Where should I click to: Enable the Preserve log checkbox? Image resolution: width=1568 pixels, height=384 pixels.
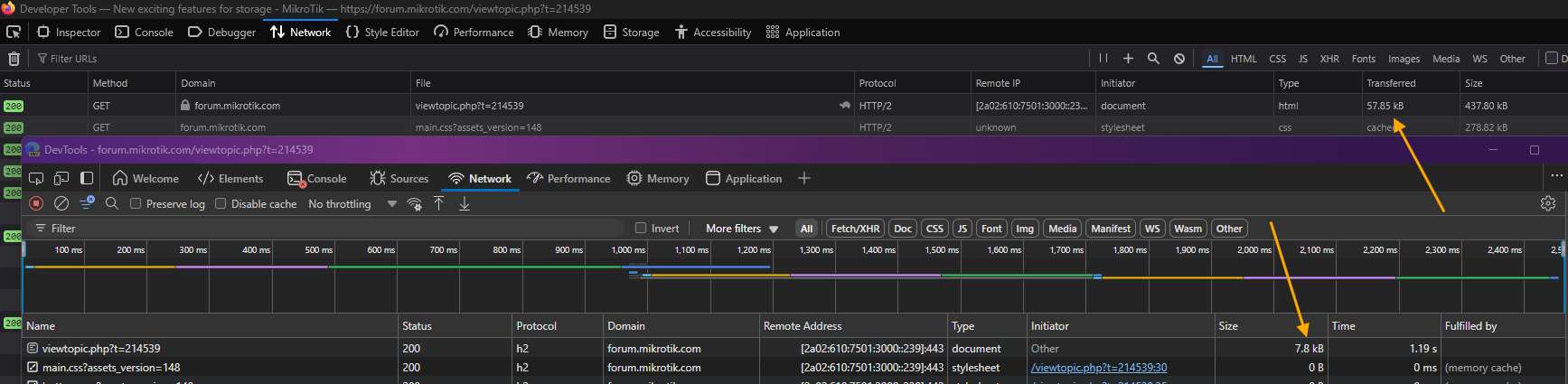pyautogui.click(x=136, y=204)
